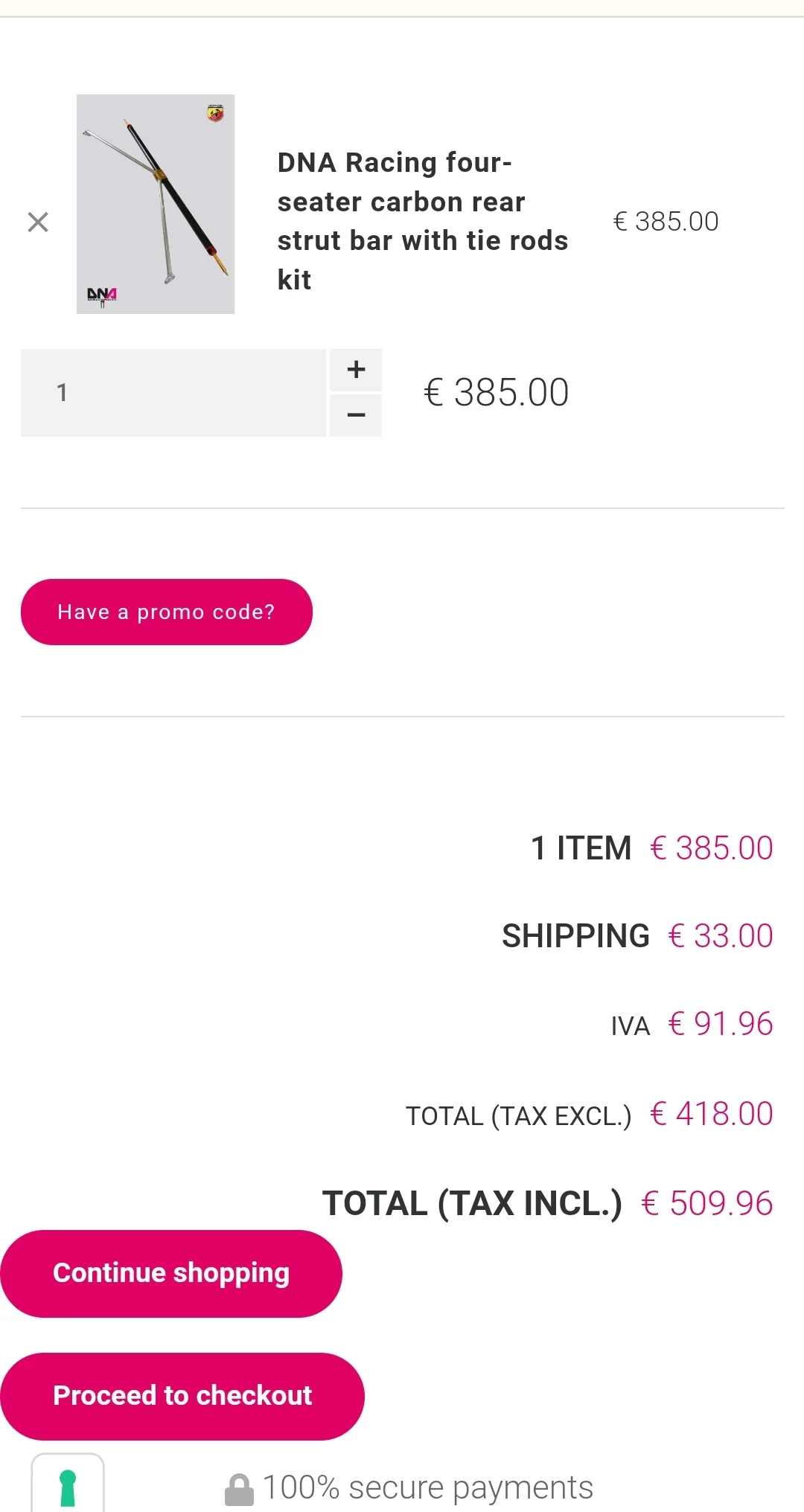Open the strut bar product thumbnail
Viewport: 804px width, 1512px height.
[156, 204]
